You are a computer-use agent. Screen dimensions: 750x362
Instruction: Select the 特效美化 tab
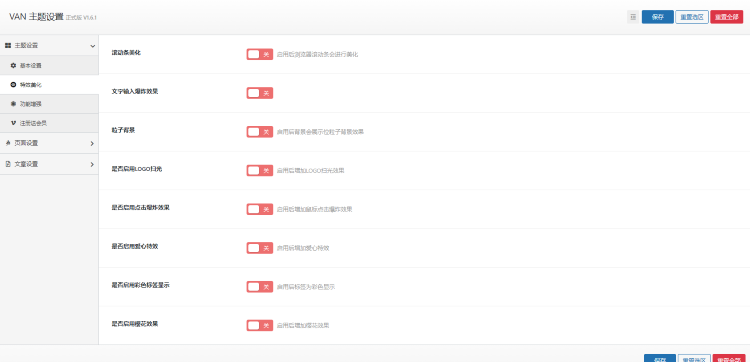49,85
